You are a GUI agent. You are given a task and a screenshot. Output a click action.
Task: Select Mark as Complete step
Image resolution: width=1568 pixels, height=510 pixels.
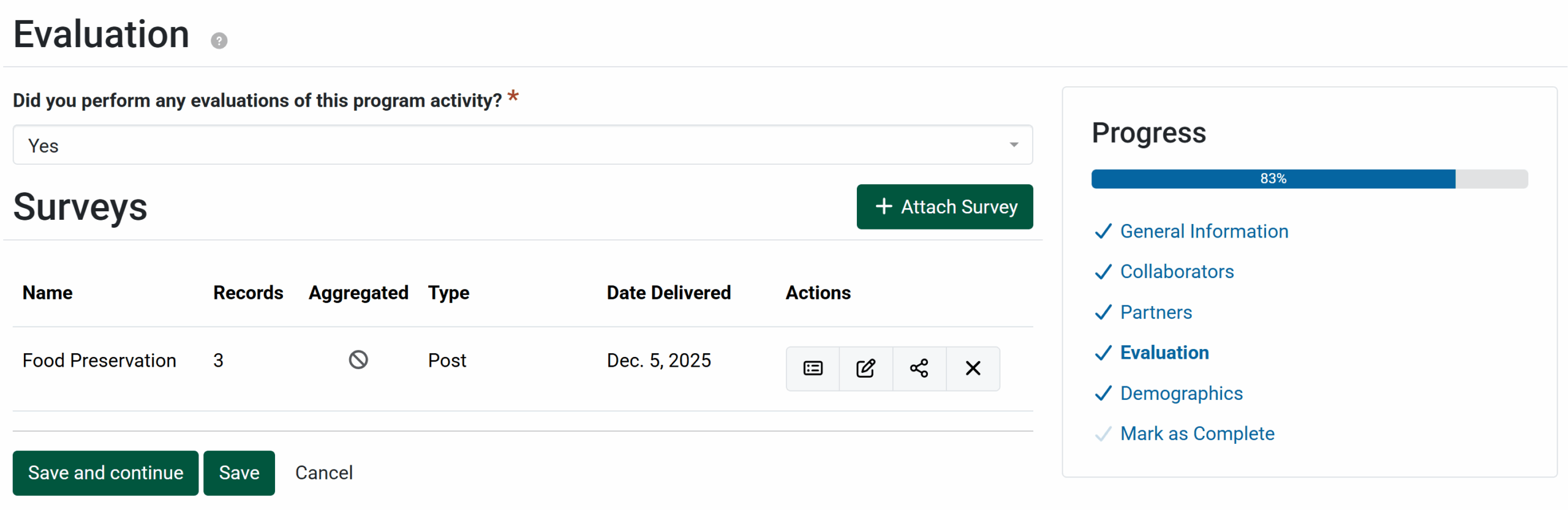pos(1197,434)
